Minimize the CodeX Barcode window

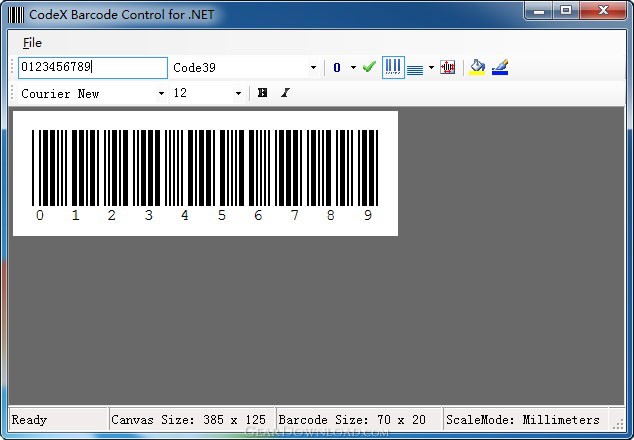[539, 11]
